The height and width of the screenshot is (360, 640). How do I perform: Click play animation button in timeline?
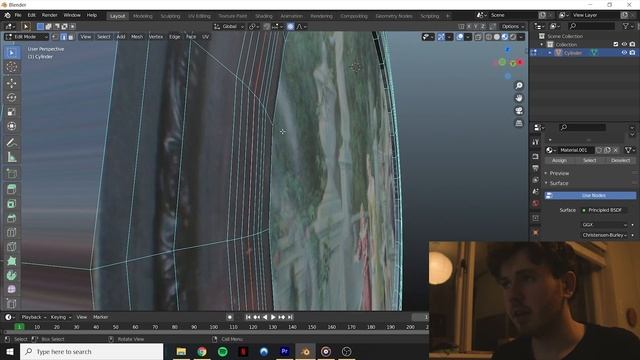(273, 317)
